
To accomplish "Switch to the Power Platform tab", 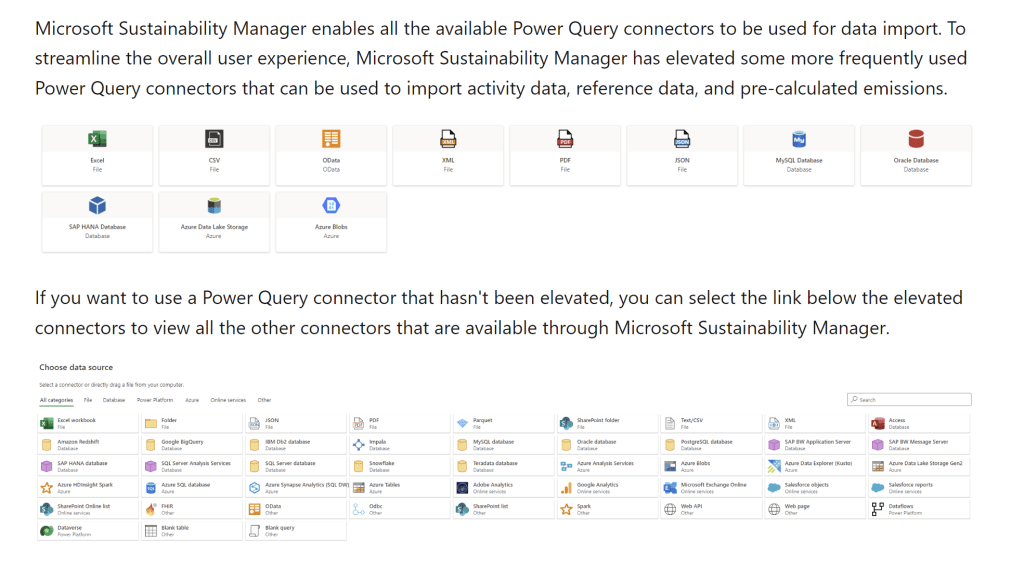I will click(x=155, y=400).
